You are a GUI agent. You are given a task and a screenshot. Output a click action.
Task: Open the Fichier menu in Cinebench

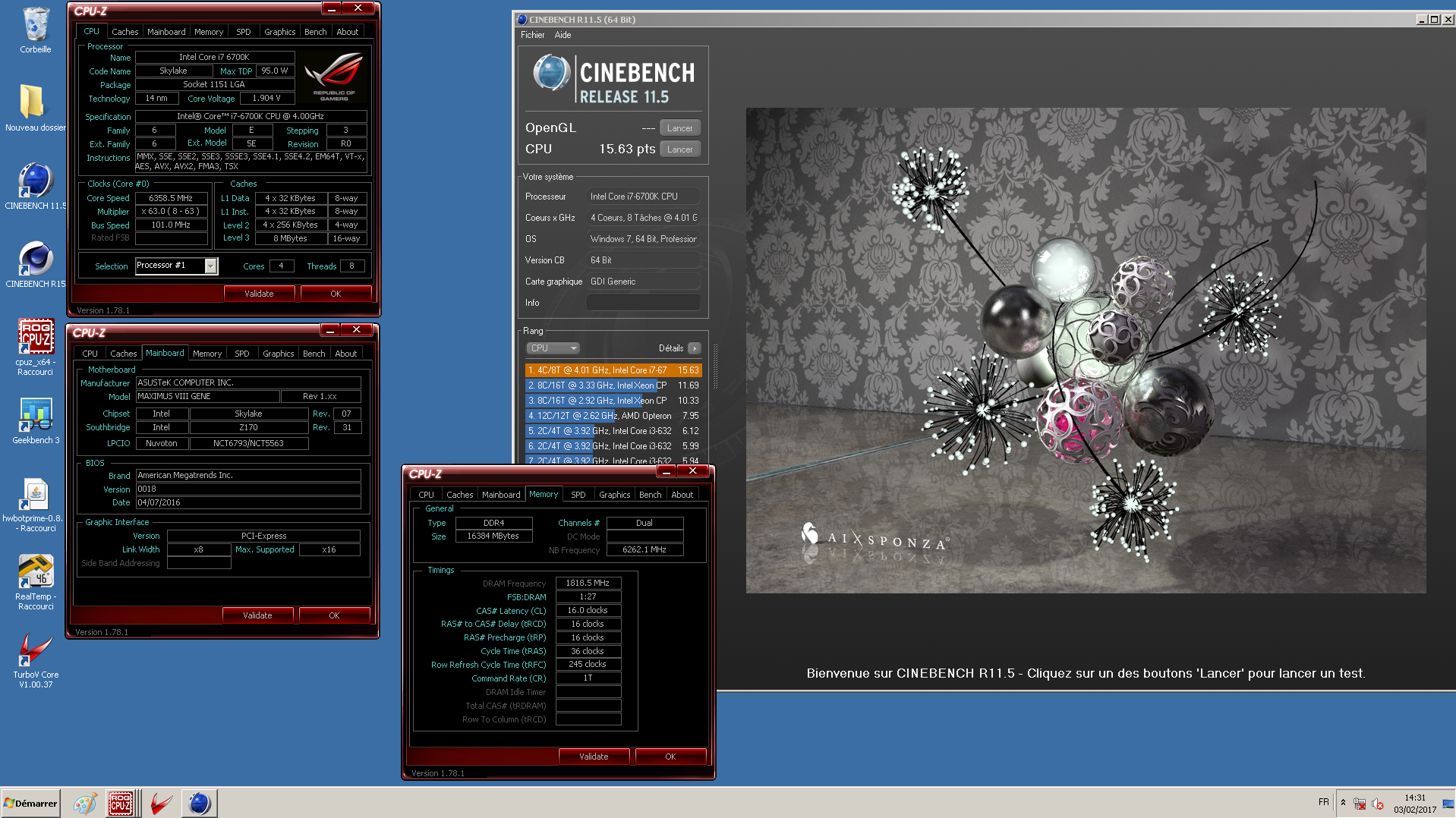point(532,35)
